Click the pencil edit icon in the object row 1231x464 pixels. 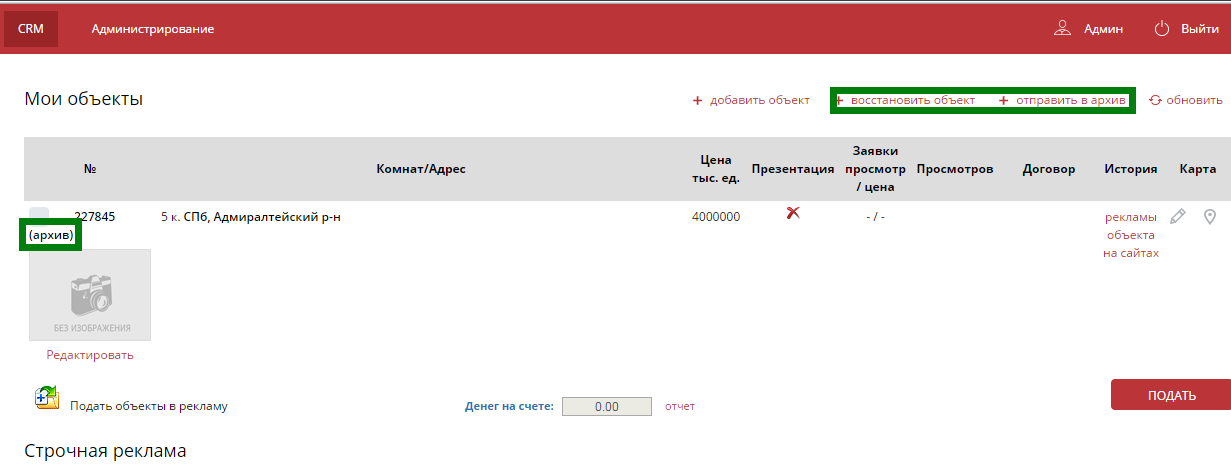[x=1178, y=217]
